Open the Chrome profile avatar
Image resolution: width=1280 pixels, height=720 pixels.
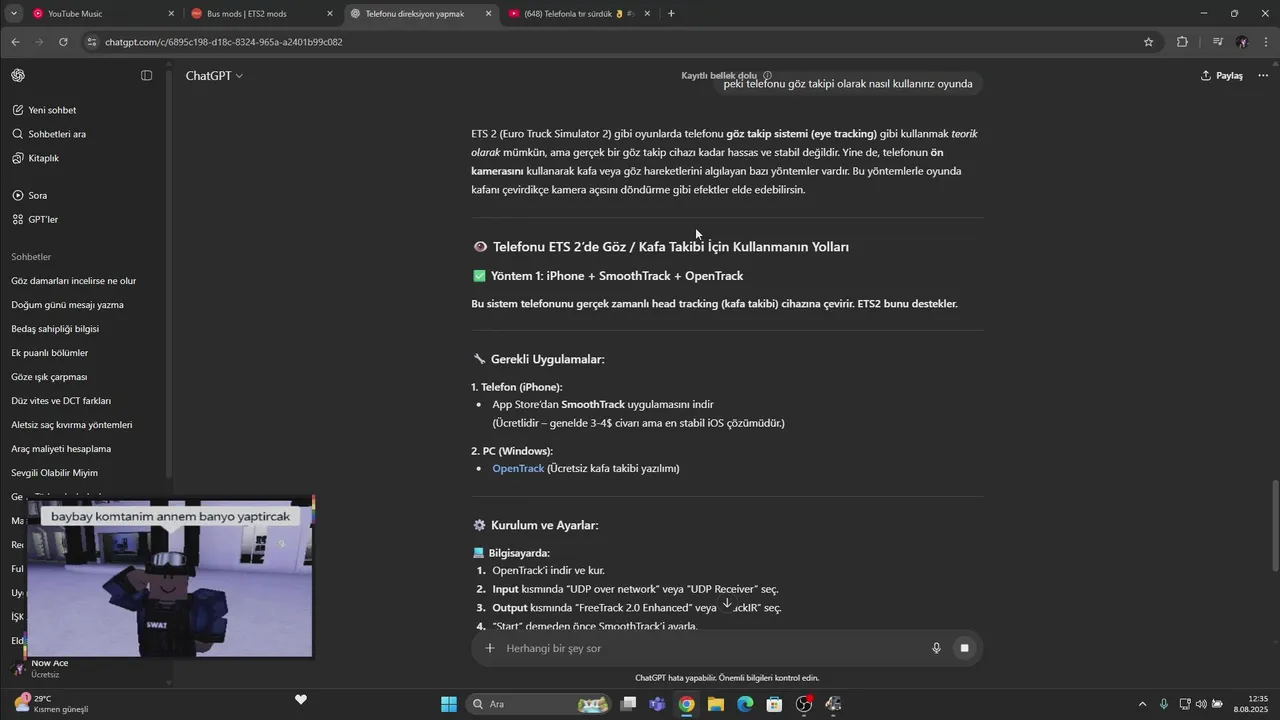point(1242,42)
